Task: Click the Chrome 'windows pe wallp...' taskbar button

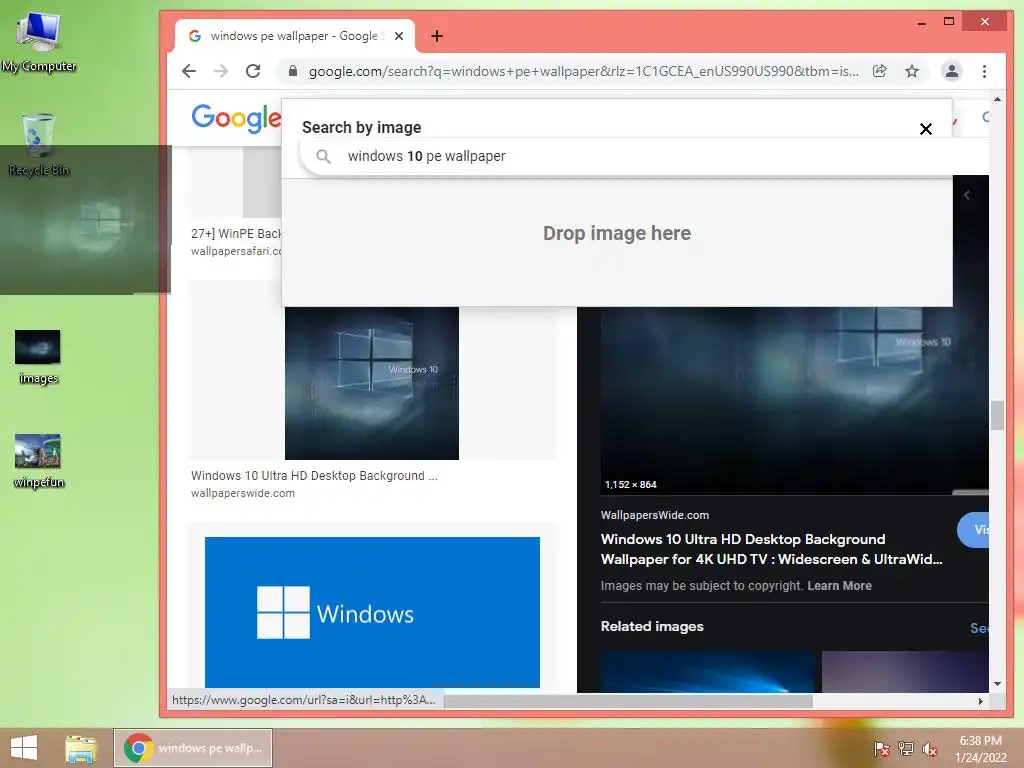Action: point(193,748)
